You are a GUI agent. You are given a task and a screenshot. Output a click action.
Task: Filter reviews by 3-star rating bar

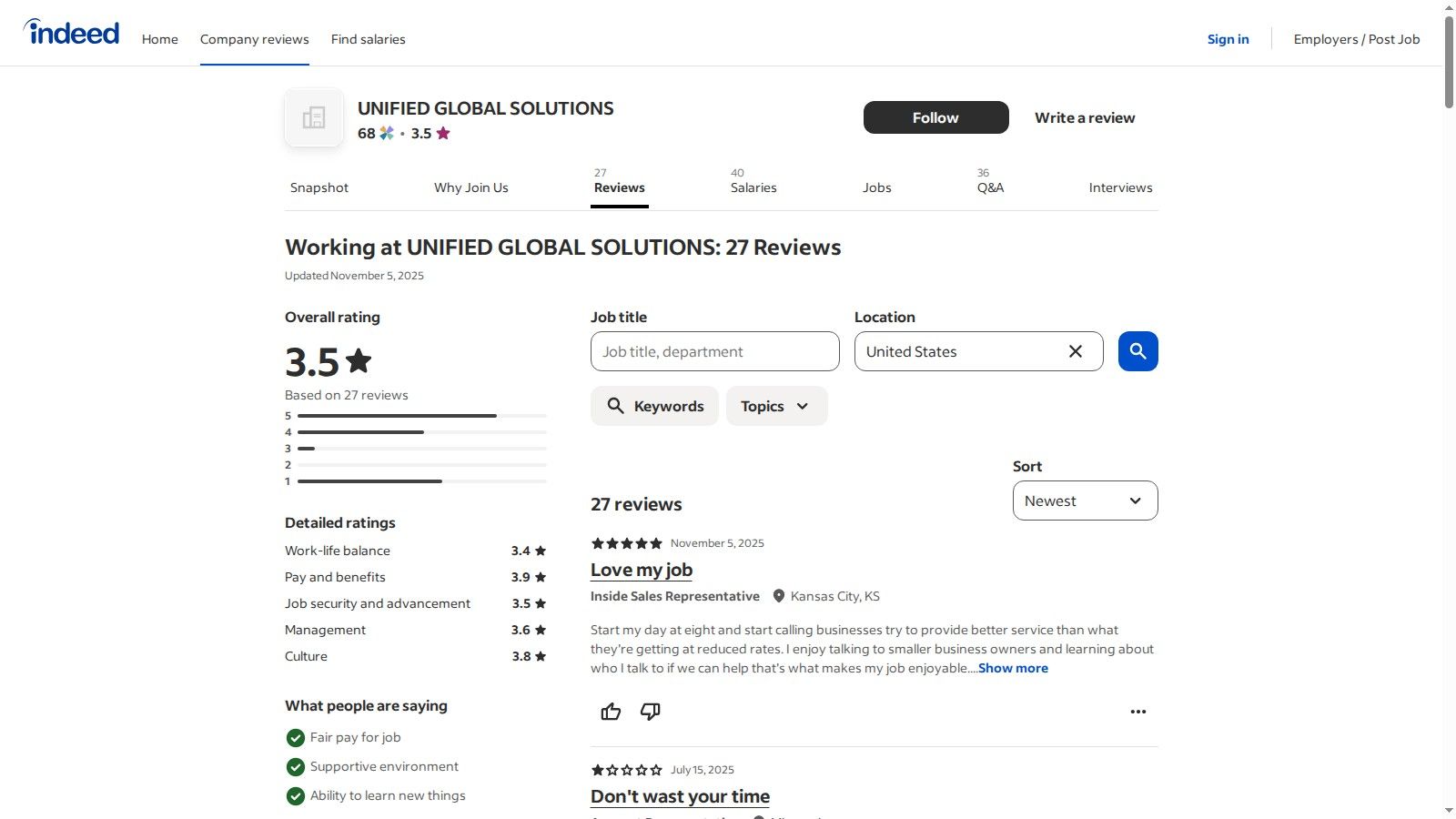point(416,449)
